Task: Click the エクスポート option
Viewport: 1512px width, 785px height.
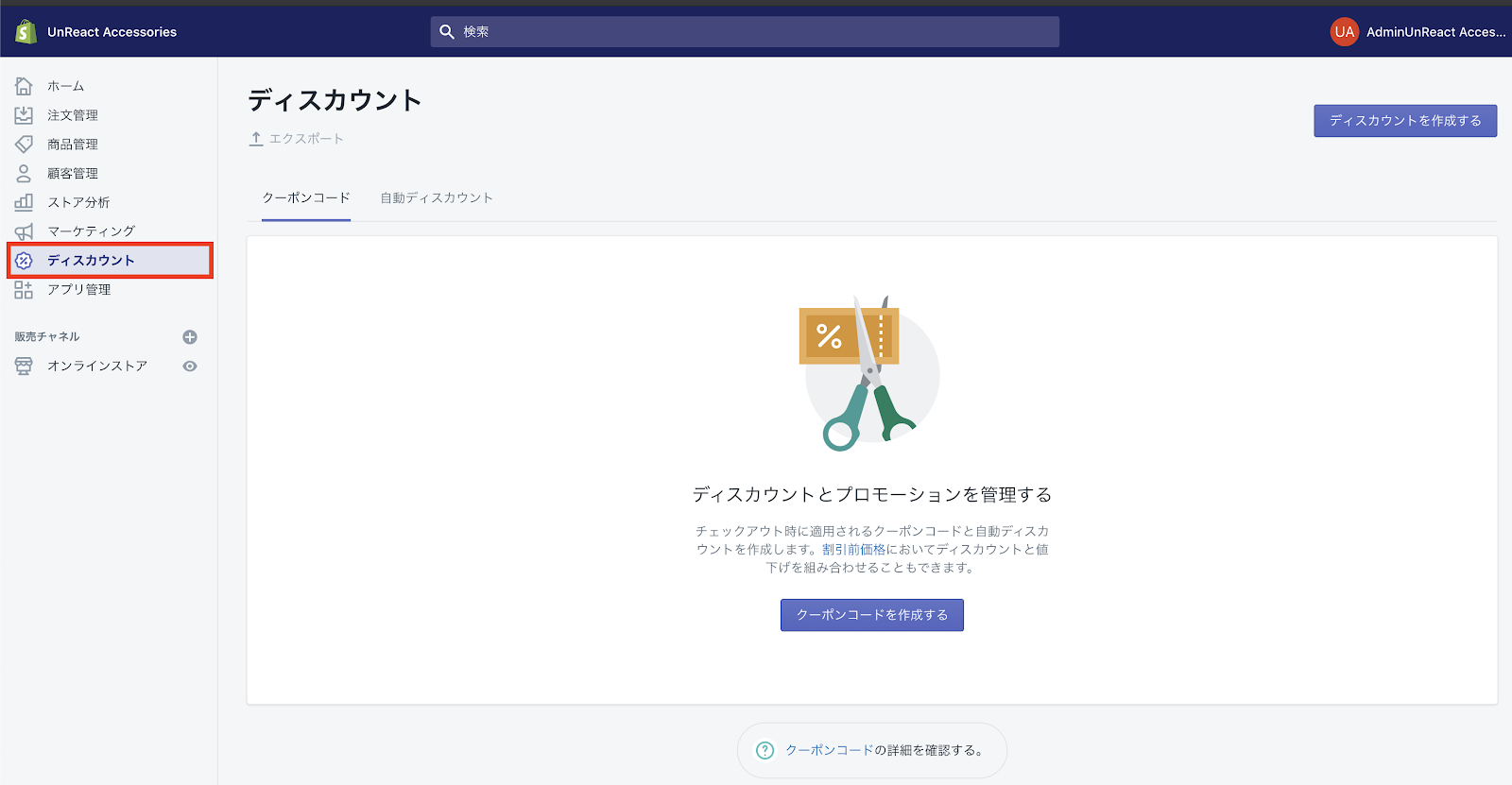Action: [x=297, y=139]
